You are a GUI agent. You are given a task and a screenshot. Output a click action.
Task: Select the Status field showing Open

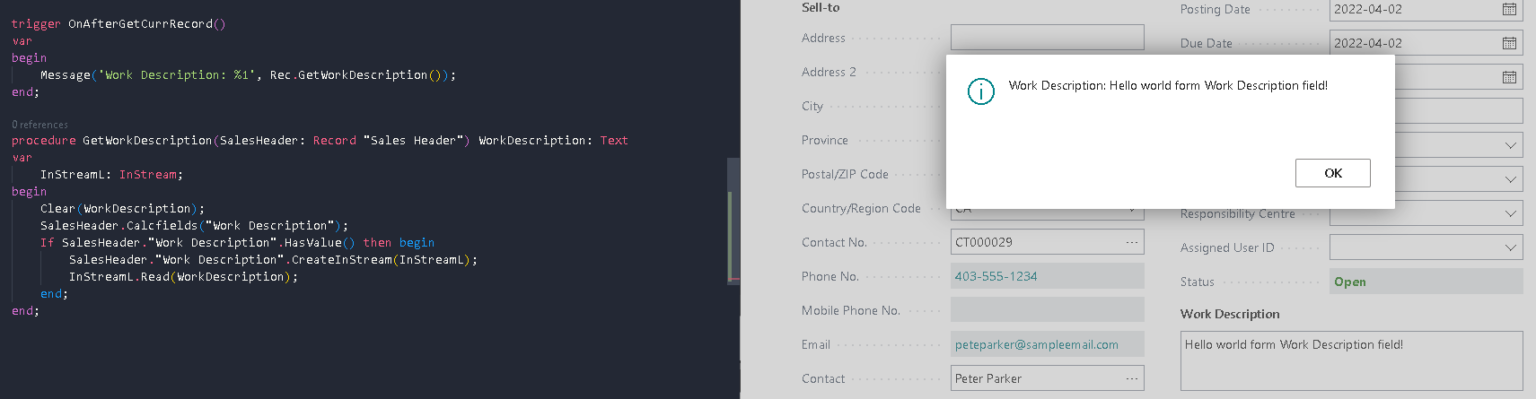1426,282
